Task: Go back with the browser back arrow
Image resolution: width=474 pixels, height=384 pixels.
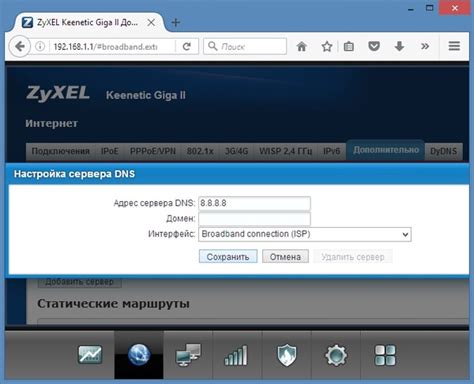Action: click(x=20, y=46)
